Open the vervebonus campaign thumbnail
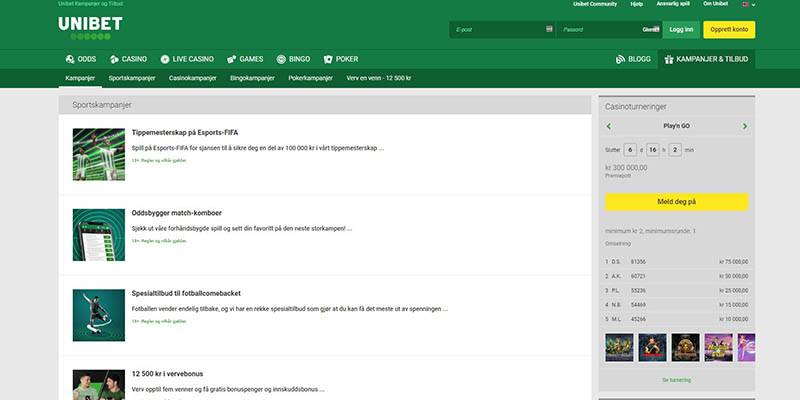The image size is (800, 400). 98,385
